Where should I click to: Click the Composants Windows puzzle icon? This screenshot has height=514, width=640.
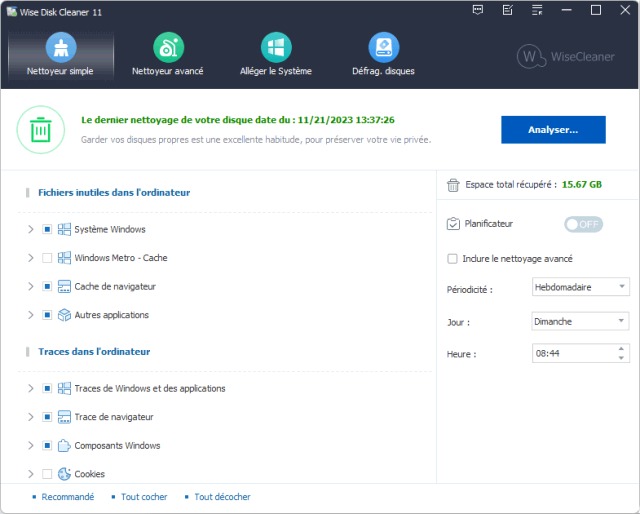(64, 446)
